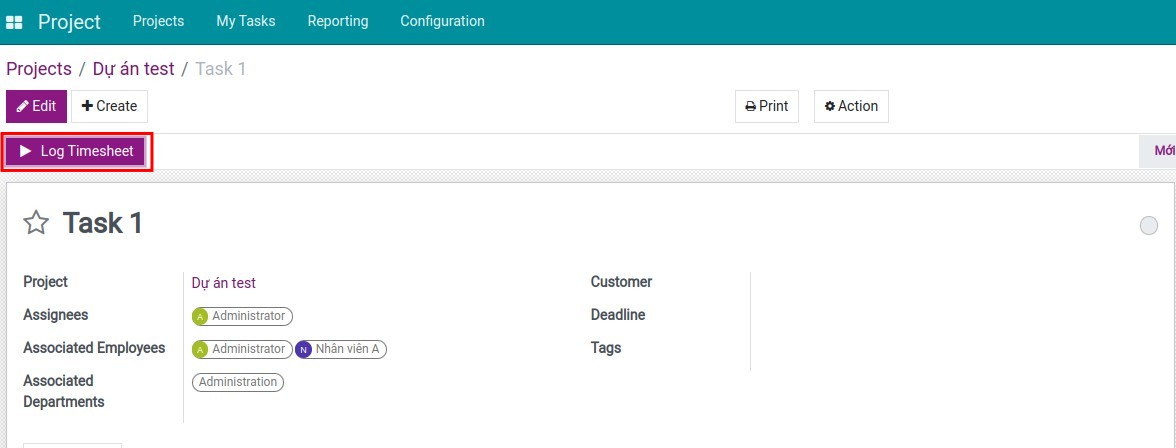Viewport: 1176px width, 448px height.
Task: Go to My Tasks
Action: pyautogui.click(x=245, y=21)
